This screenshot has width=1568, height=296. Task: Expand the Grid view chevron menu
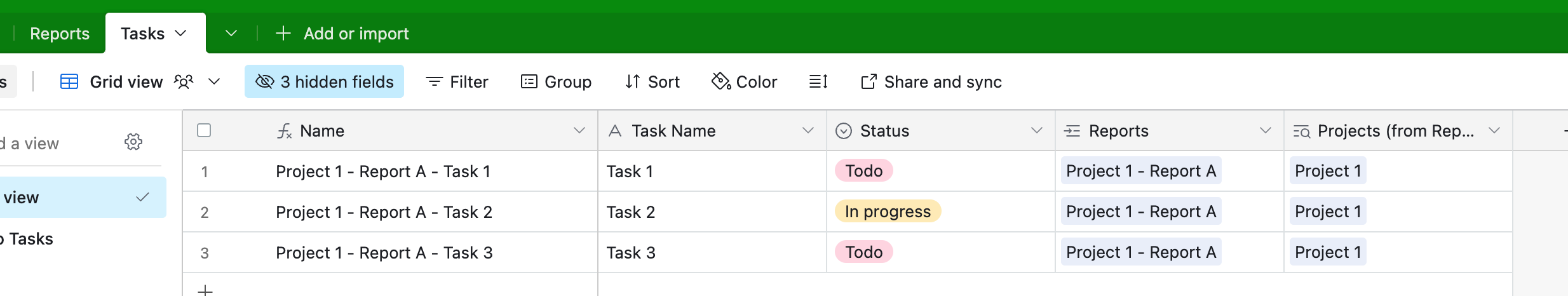pos(214,81)
